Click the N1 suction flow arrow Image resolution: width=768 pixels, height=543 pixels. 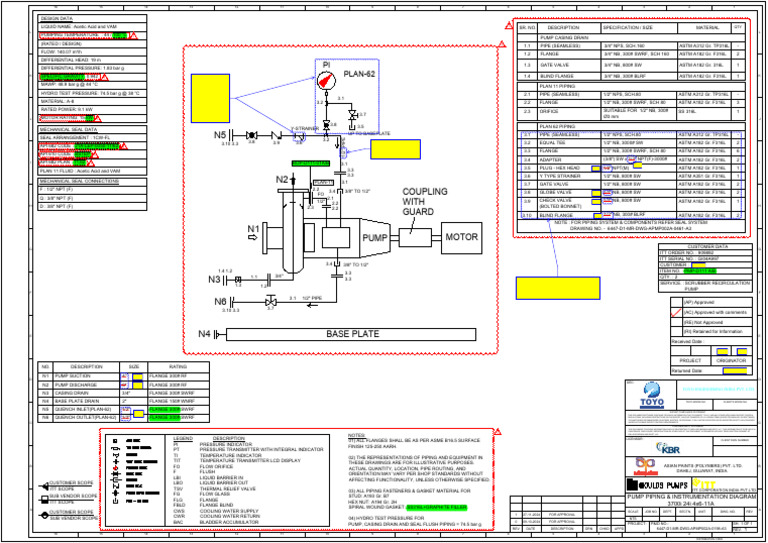[253, 237]
